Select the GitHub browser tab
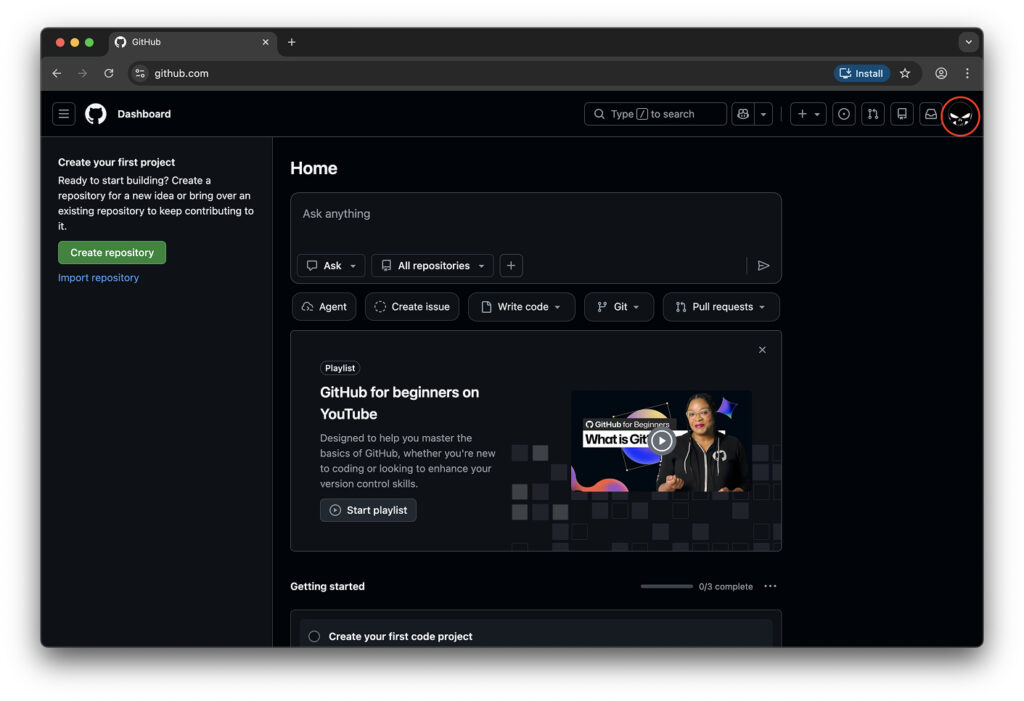Image resolution: width=1024 pixels, height=701 pixels. tap(193, 42)
